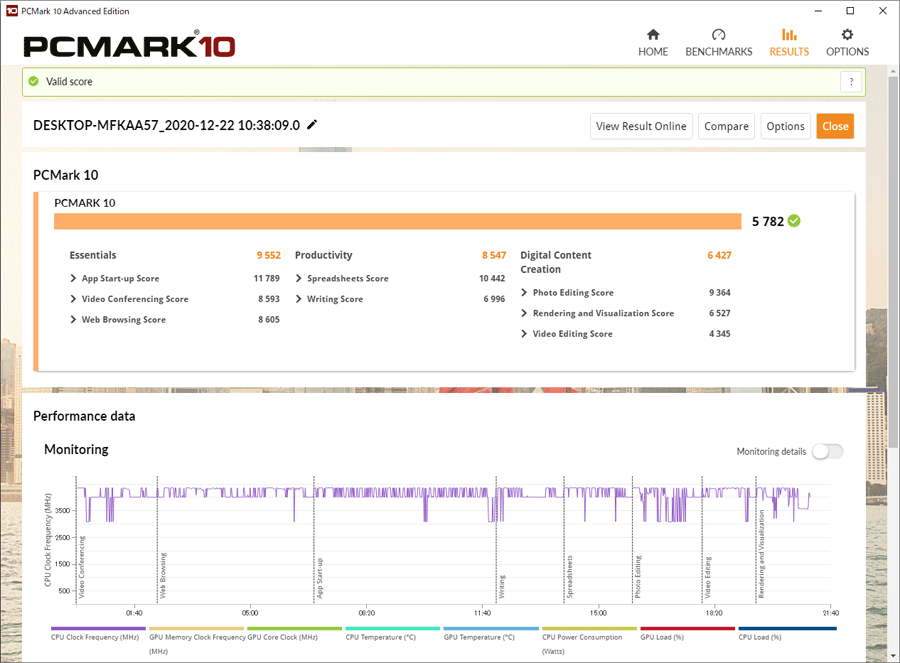Open the Results tab
The image size is (900, 663).
pyautogui.click(x=789, y=43)
